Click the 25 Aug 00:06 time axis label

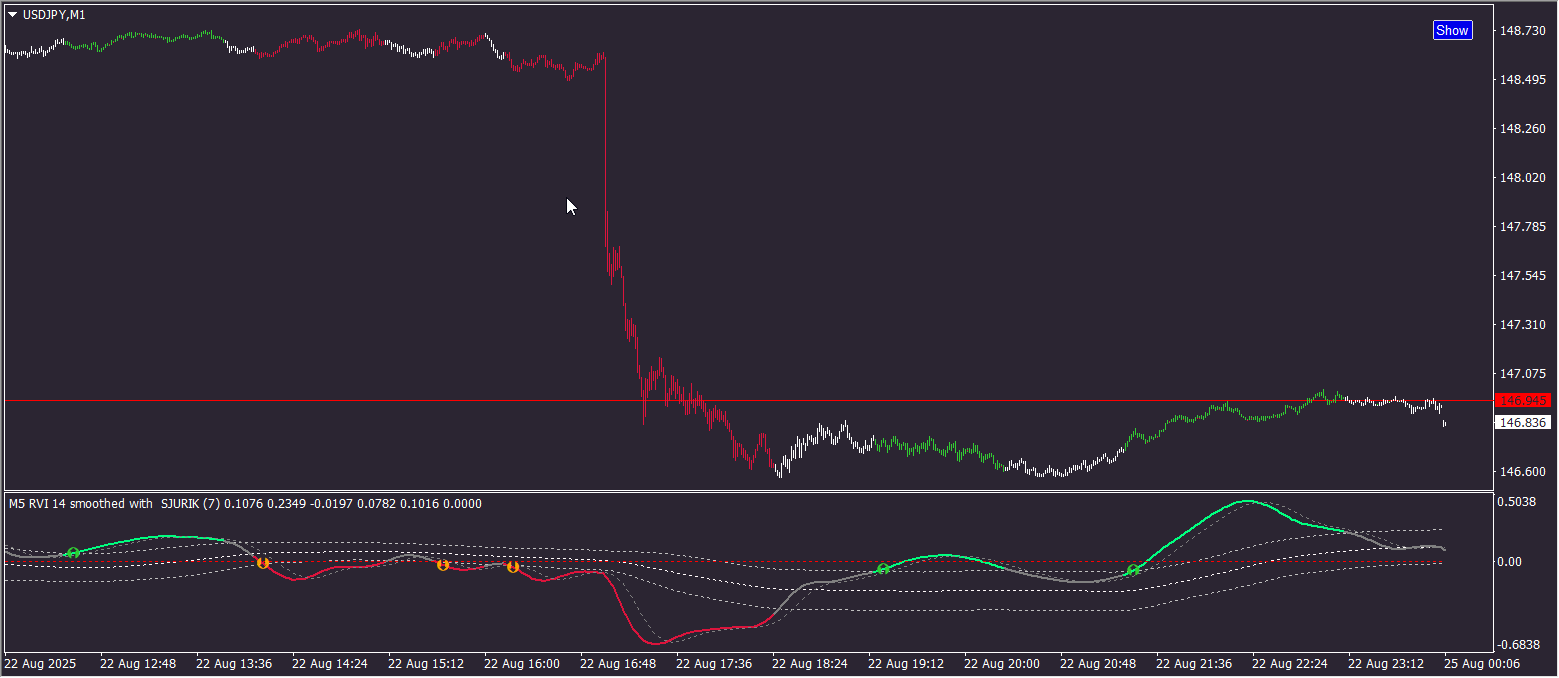(1482, 663)
